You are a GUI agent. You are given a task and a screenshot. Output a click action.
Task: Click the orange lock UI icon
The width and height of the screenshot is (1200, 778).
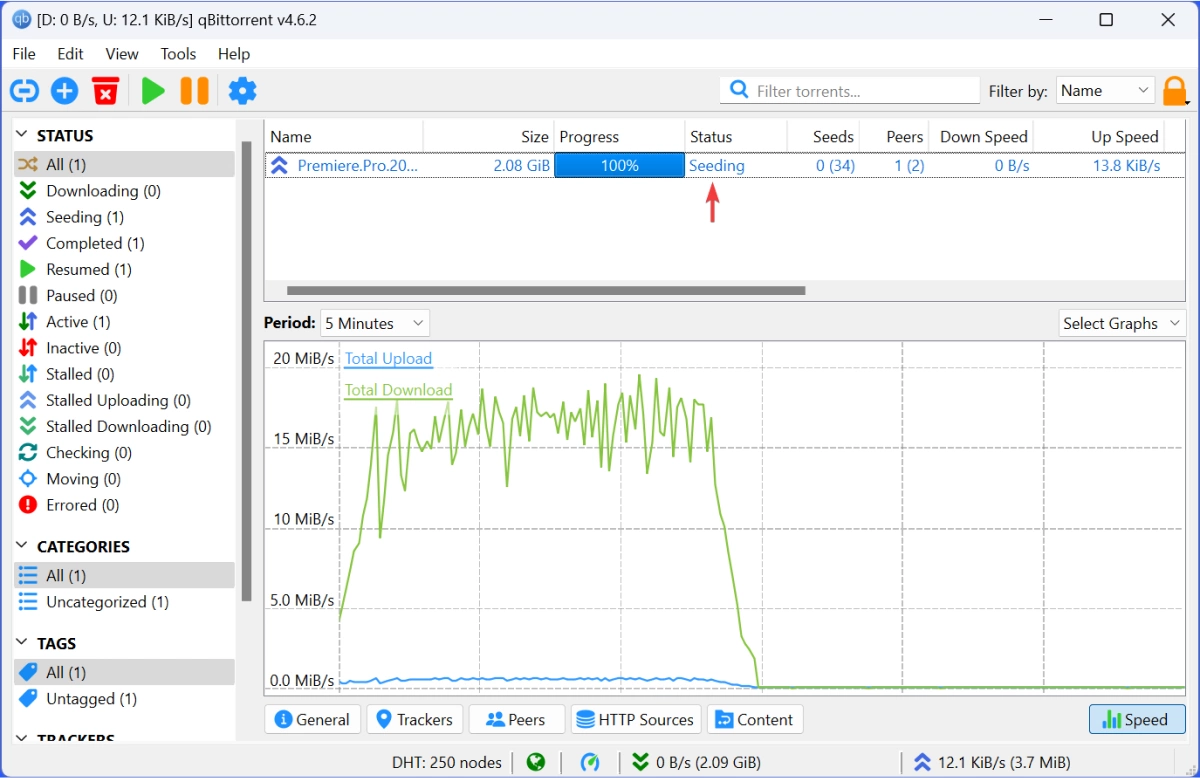point(1175,91)
